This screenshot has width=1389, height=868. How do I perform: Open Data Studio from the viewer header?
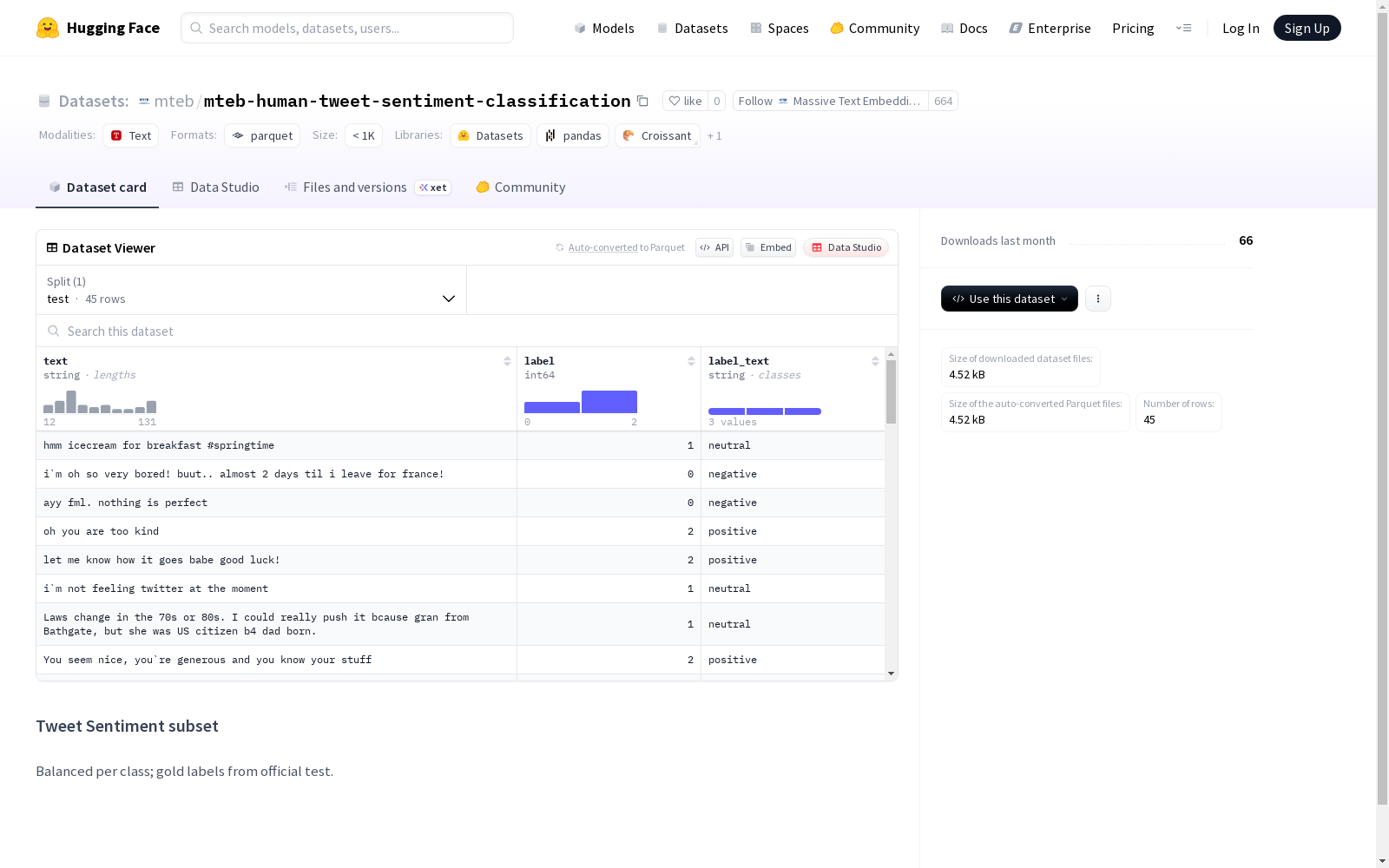coord(846,247)
